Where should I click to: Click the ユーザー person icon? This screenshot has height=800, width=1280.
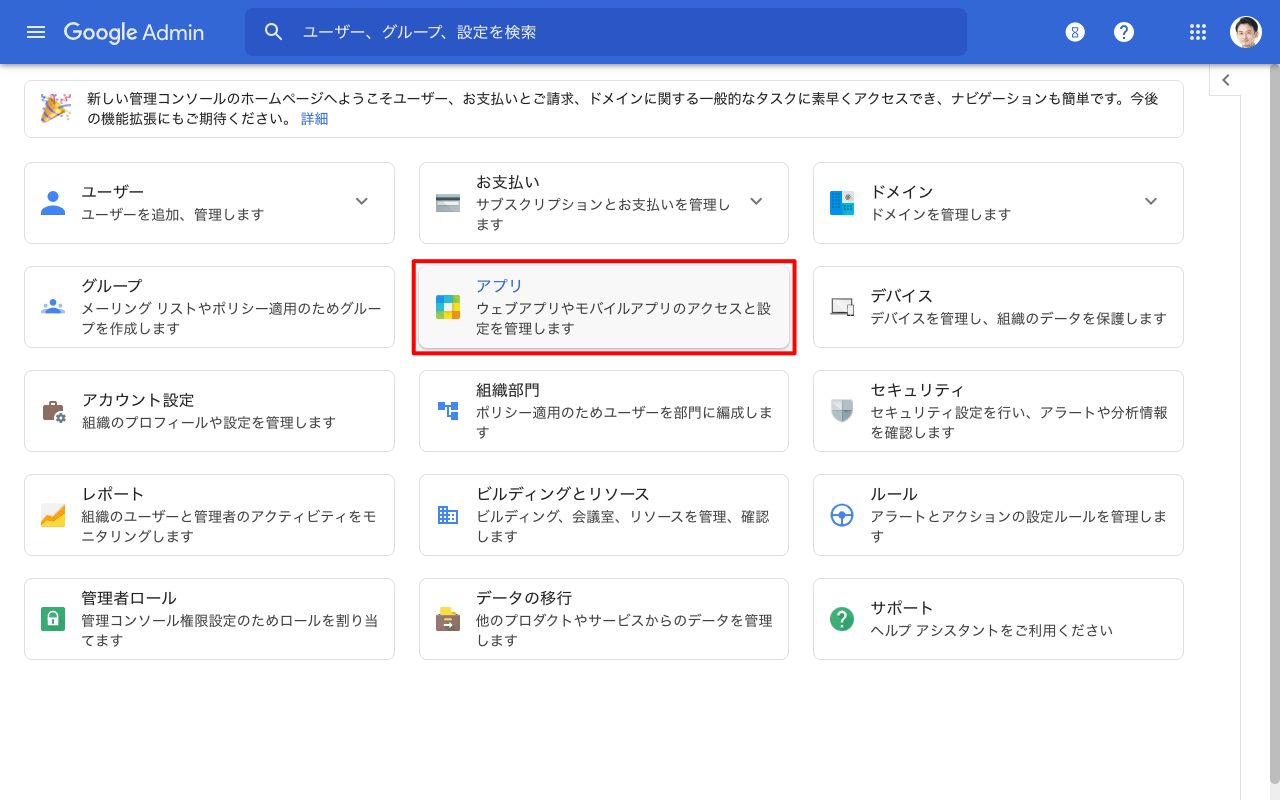coord(53,203)
